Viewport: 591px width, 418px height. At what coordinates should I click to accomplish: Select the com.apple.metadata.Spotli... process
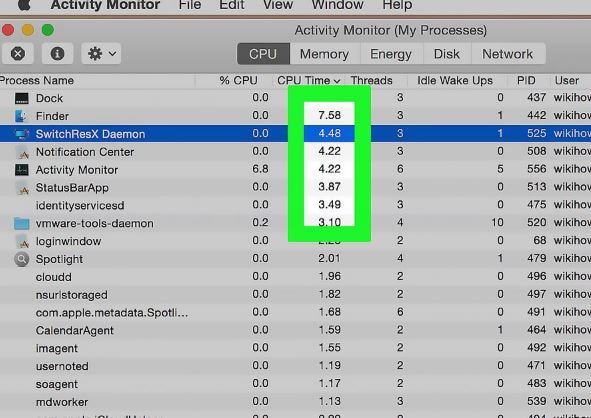[296, 312]
